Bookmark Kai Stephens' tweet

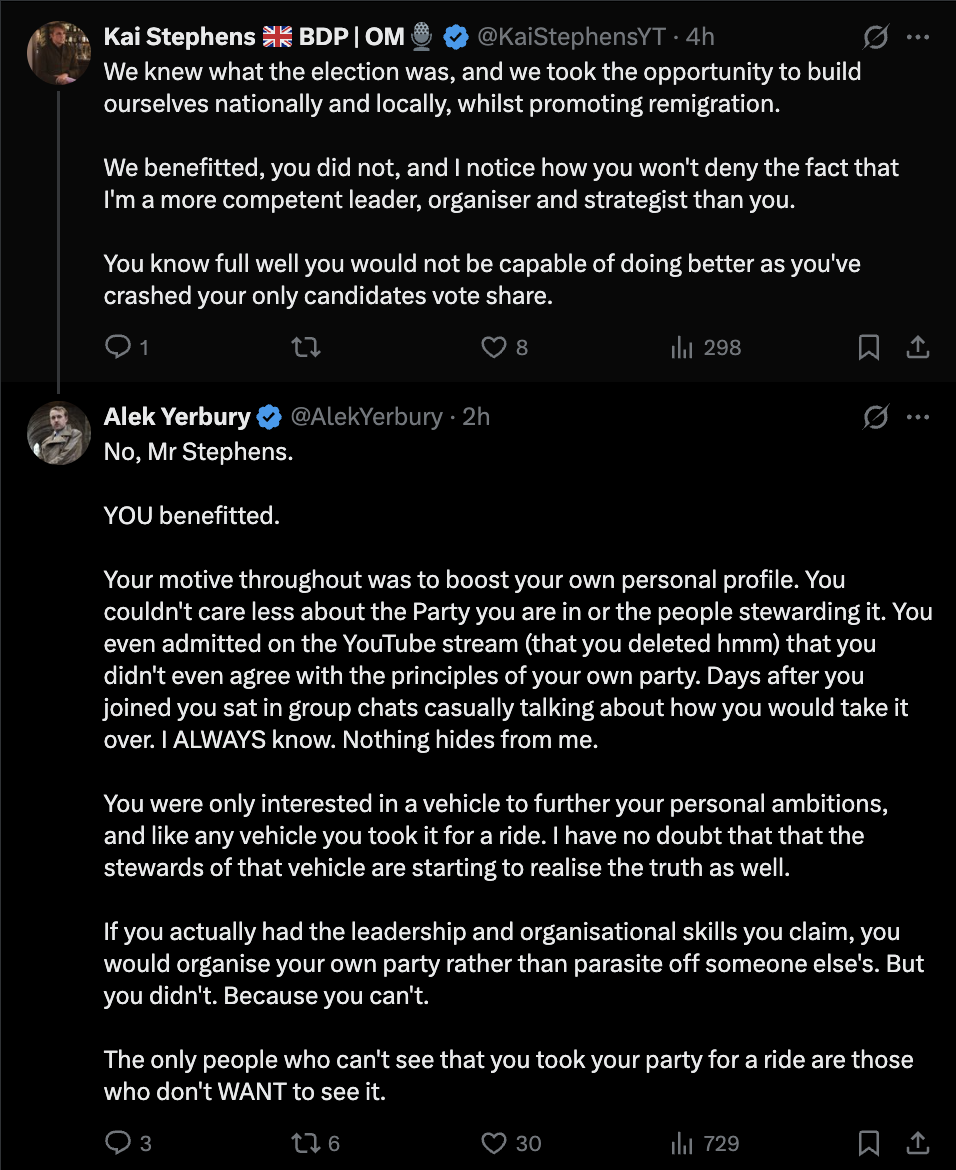tap(869, 347)
